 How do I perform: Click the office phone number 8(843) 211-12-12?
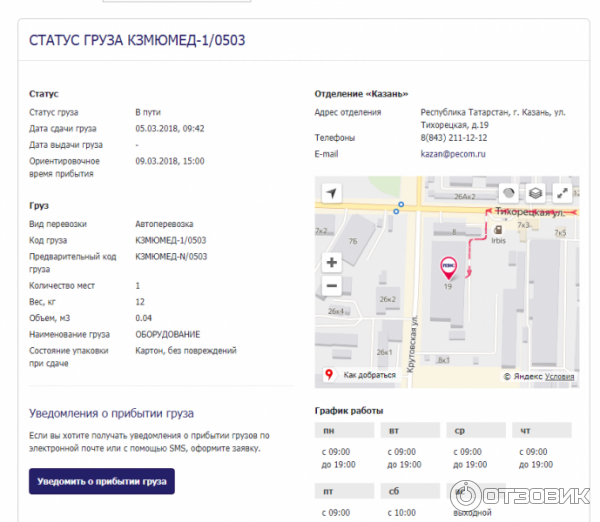click(x=454, y=138)
